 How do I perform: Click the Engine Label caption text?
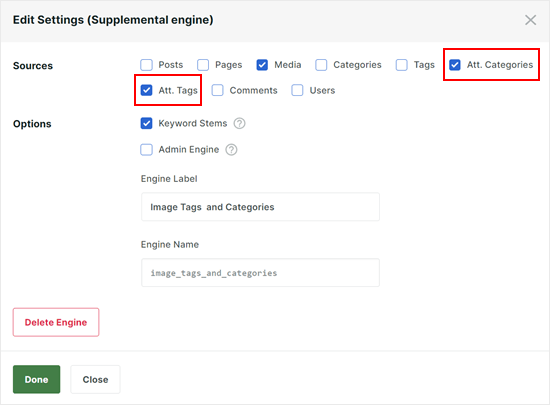click(169, 179)
